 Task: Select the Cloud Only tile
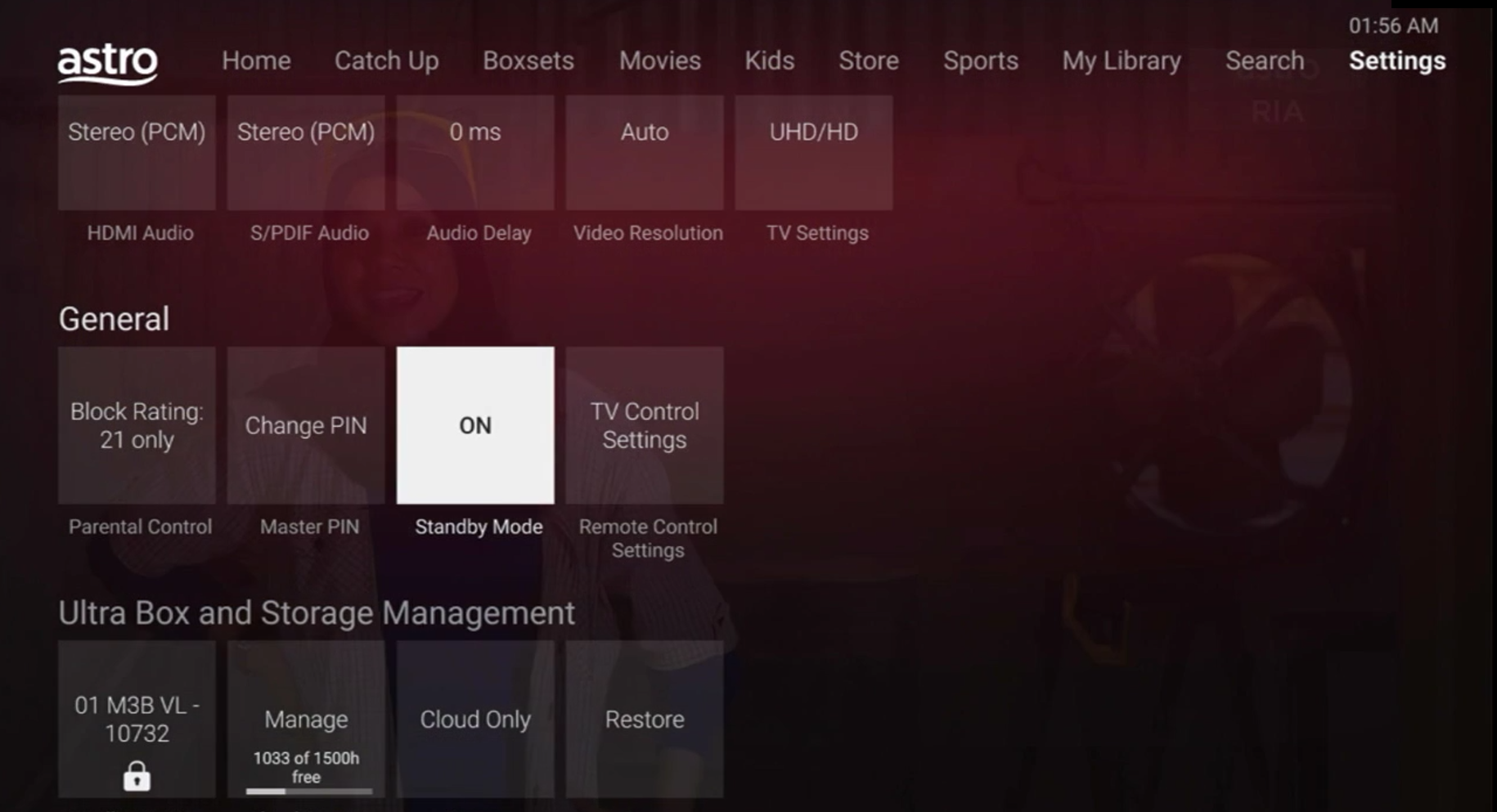(475, 719)
